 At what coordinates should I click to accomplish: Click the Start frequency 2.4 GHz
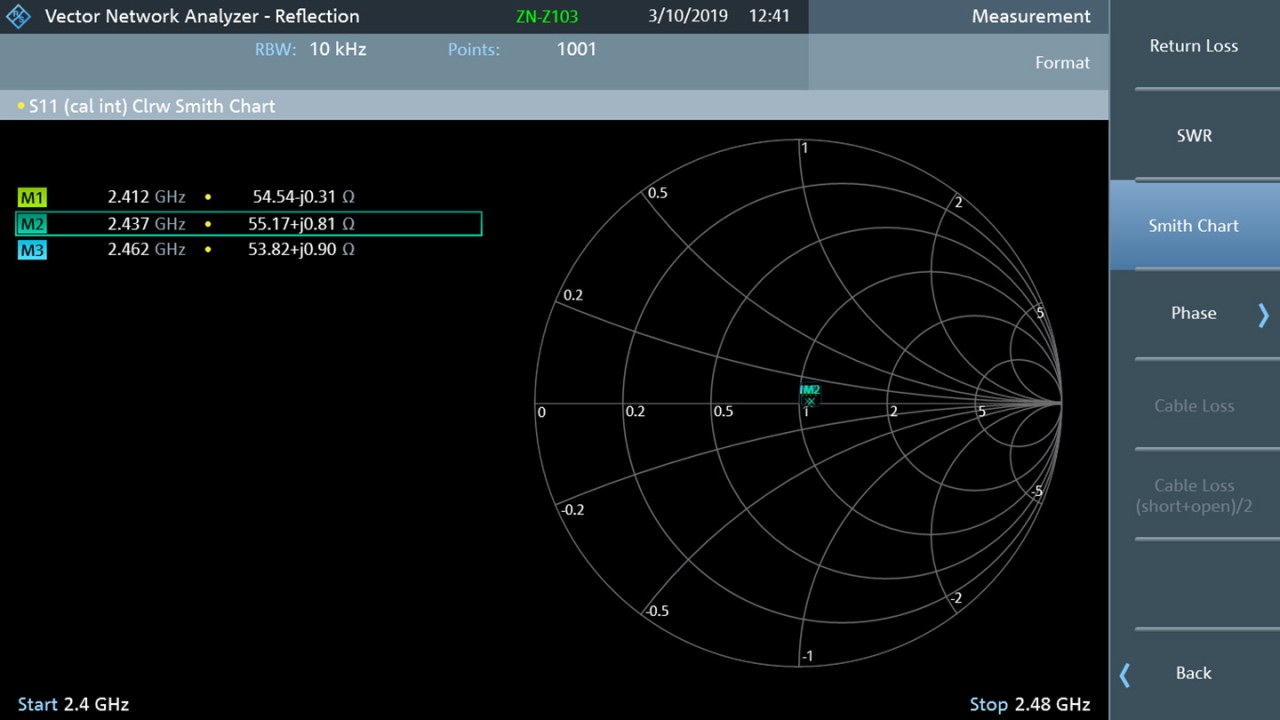(x=73, y=705)
